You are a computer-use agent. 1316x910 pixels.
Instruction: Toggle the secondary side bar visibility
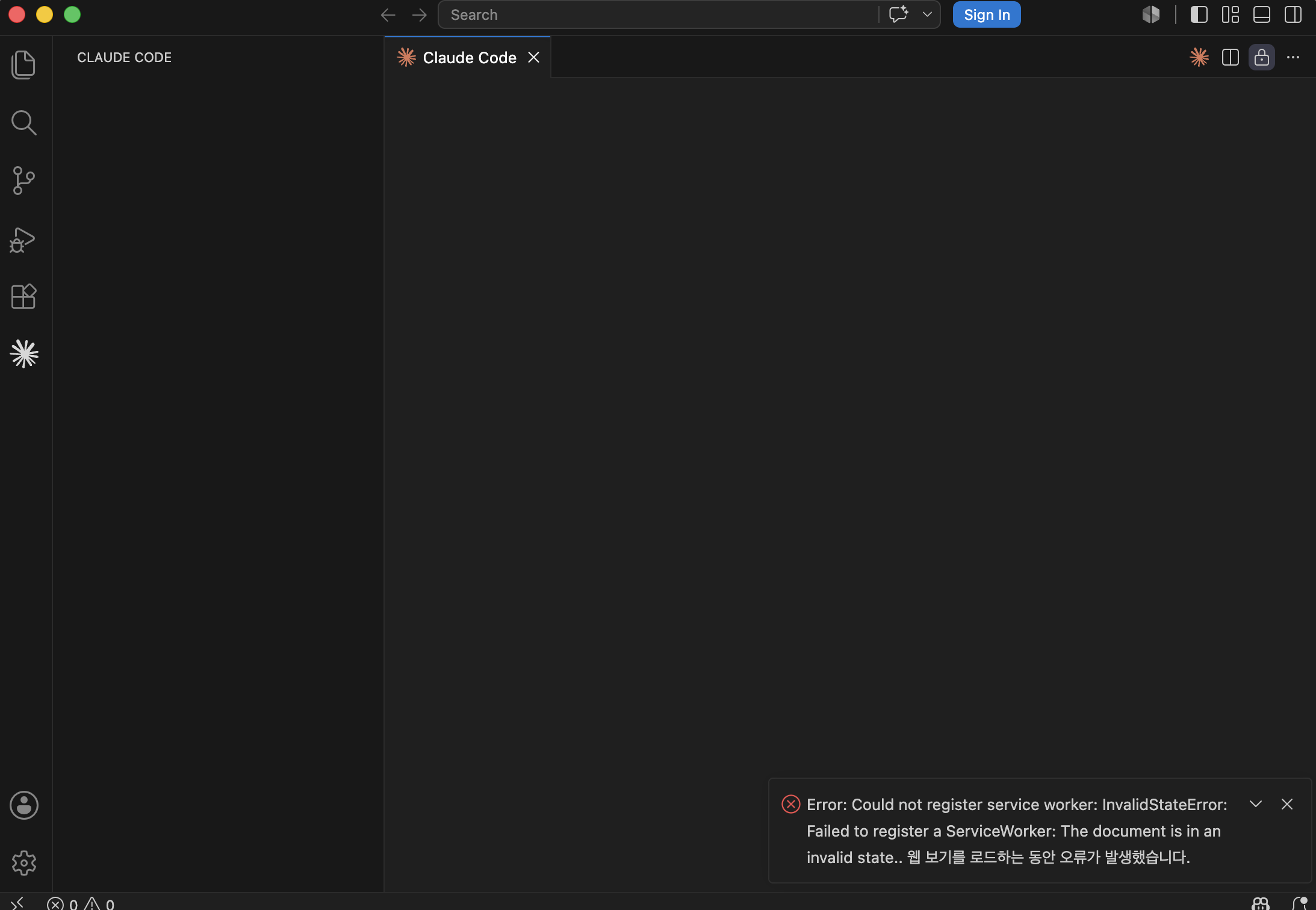(x=1293, y=14)
